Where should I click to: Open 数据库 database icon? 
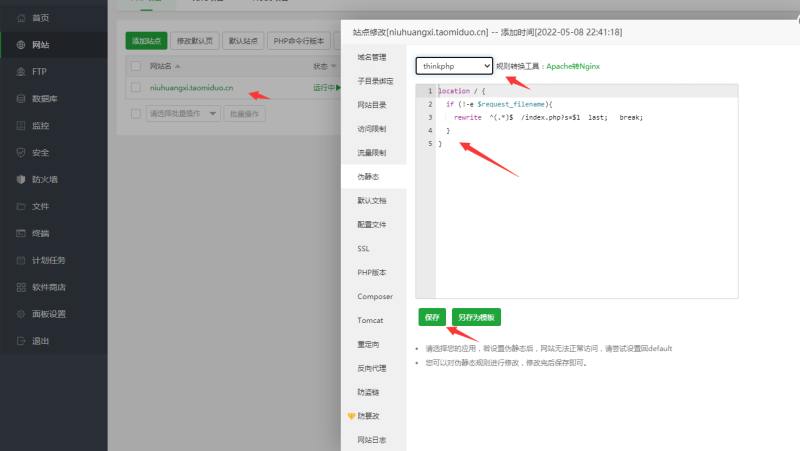point(20,99)
